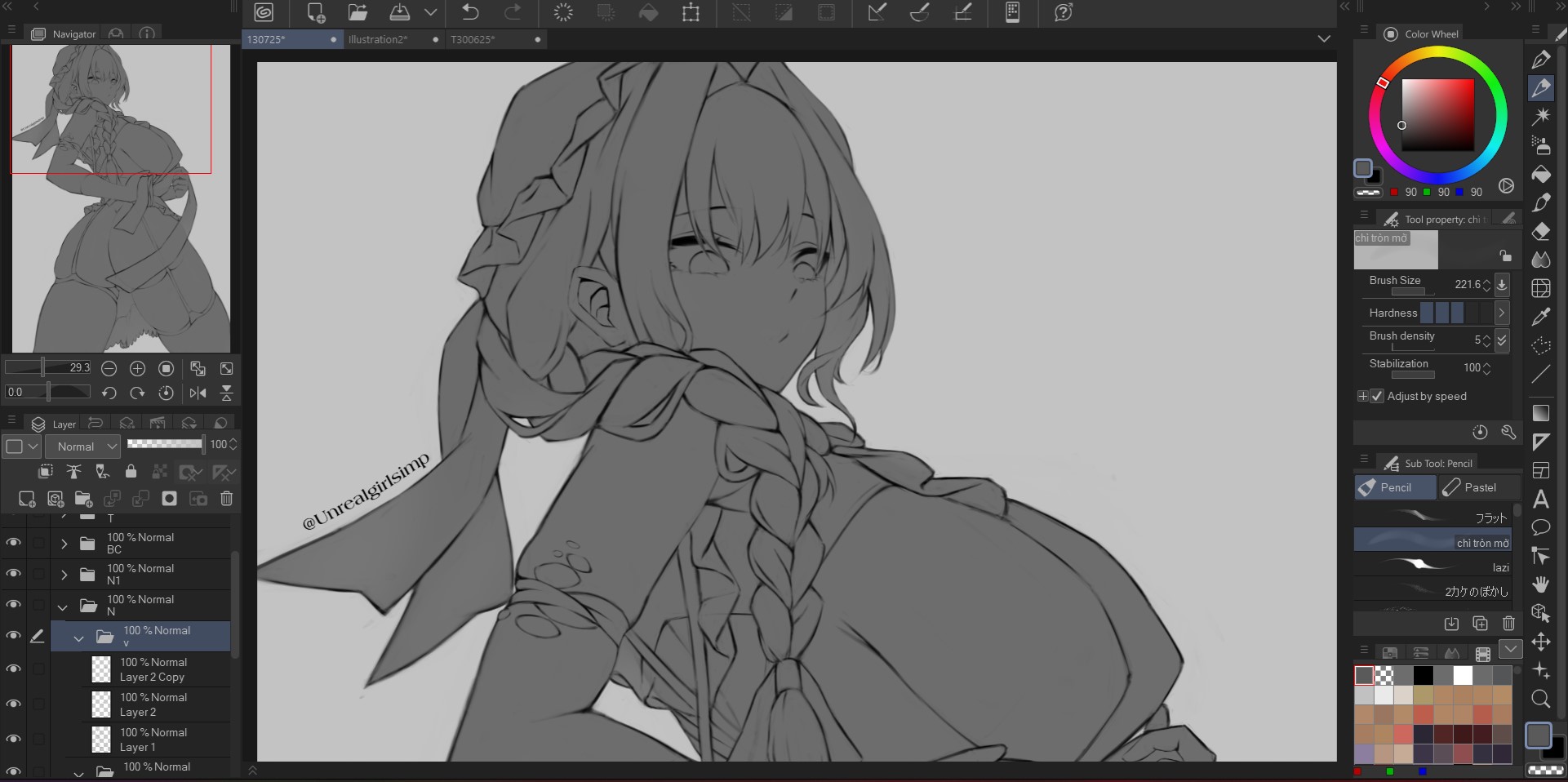Select the Balloon tool
This screenshot has width=1568, height=782.
click(x=1541, y=527)
